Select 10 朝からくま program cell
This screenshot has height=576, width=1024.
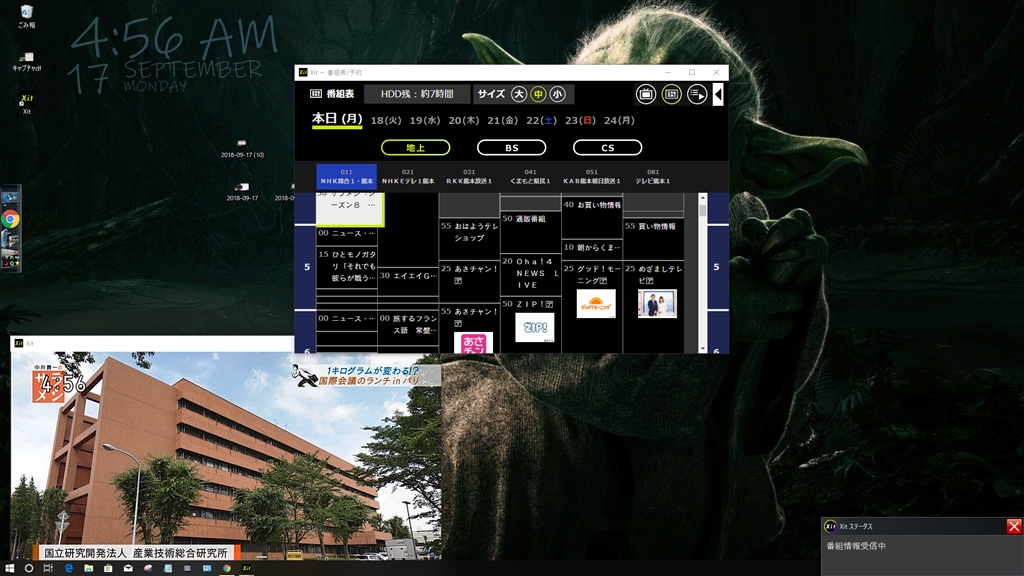(592, 248)
